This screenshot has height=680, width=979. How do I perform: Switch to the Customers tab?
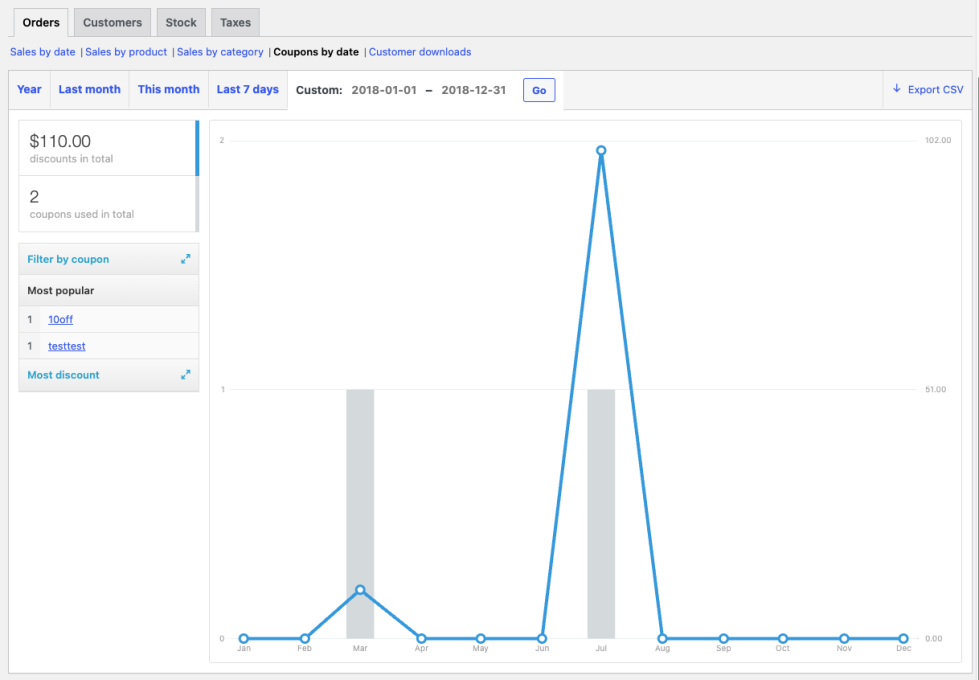[x=112, y=22]
